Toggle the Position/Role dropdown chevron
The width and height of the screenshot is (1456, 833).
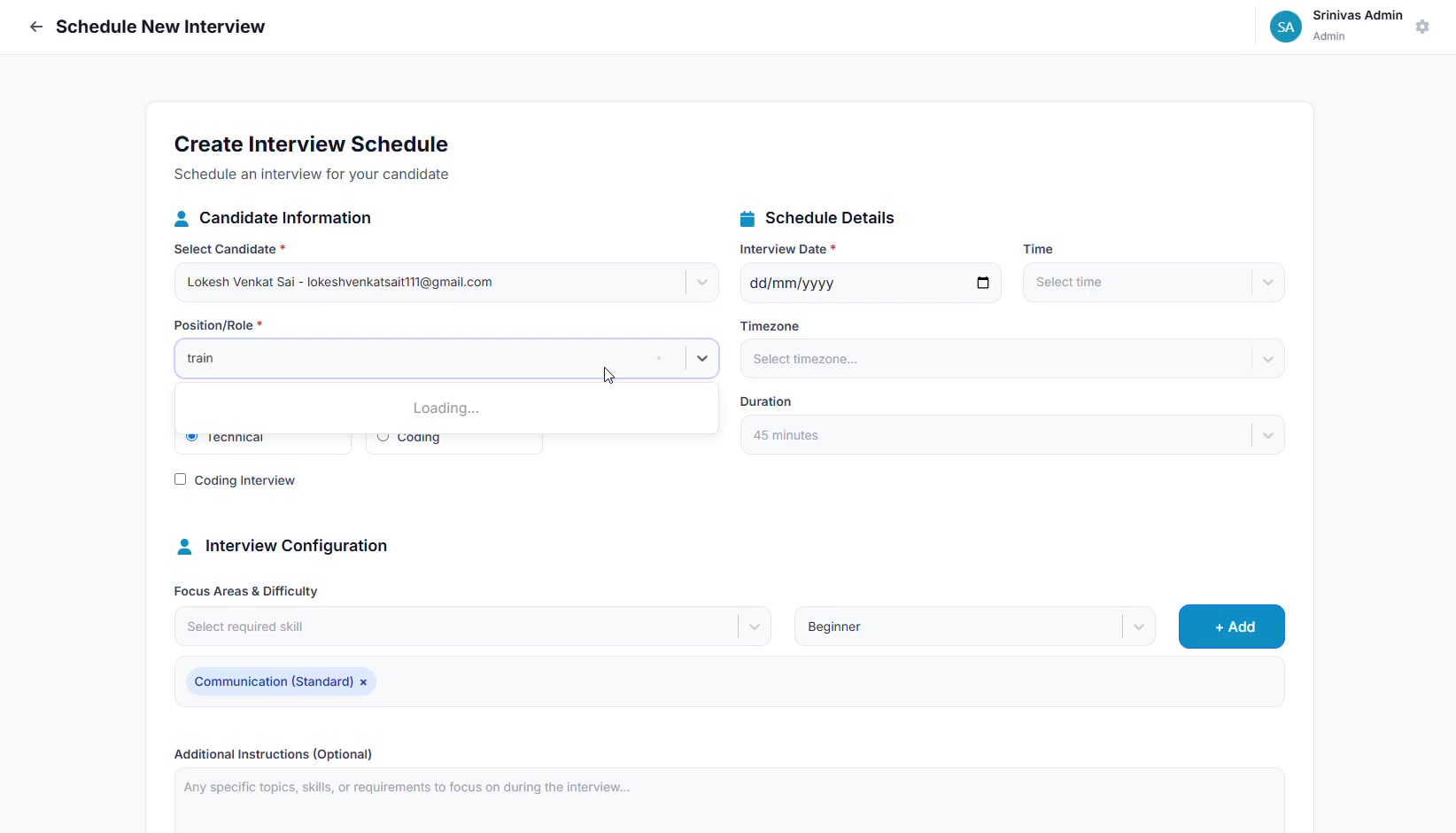pyautogui.click(x=702, y=359)
